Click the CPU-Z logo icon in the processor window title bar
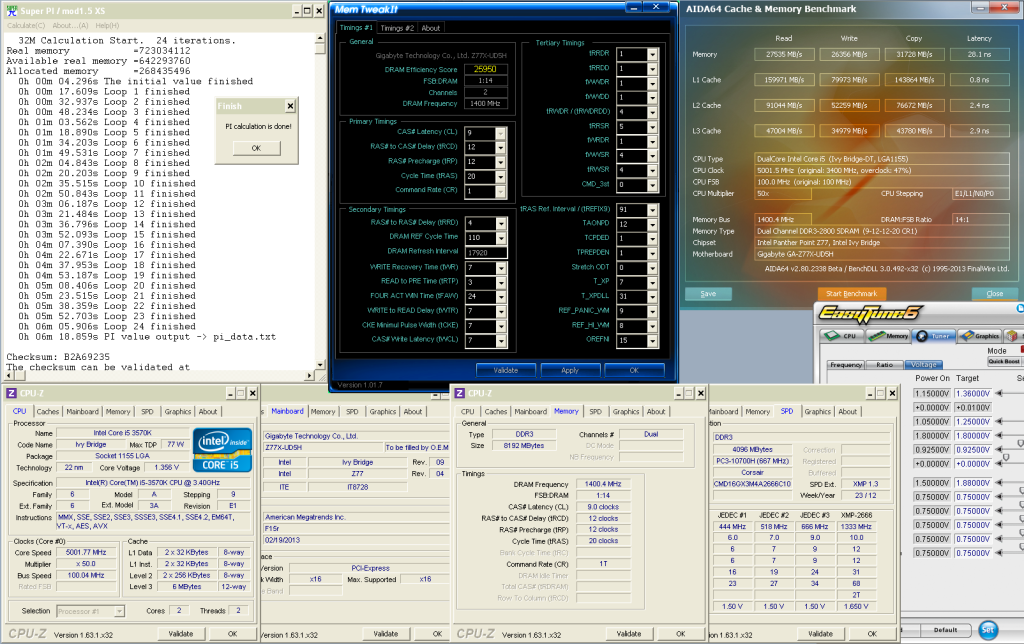1024x644 pixels. (11, 393)
